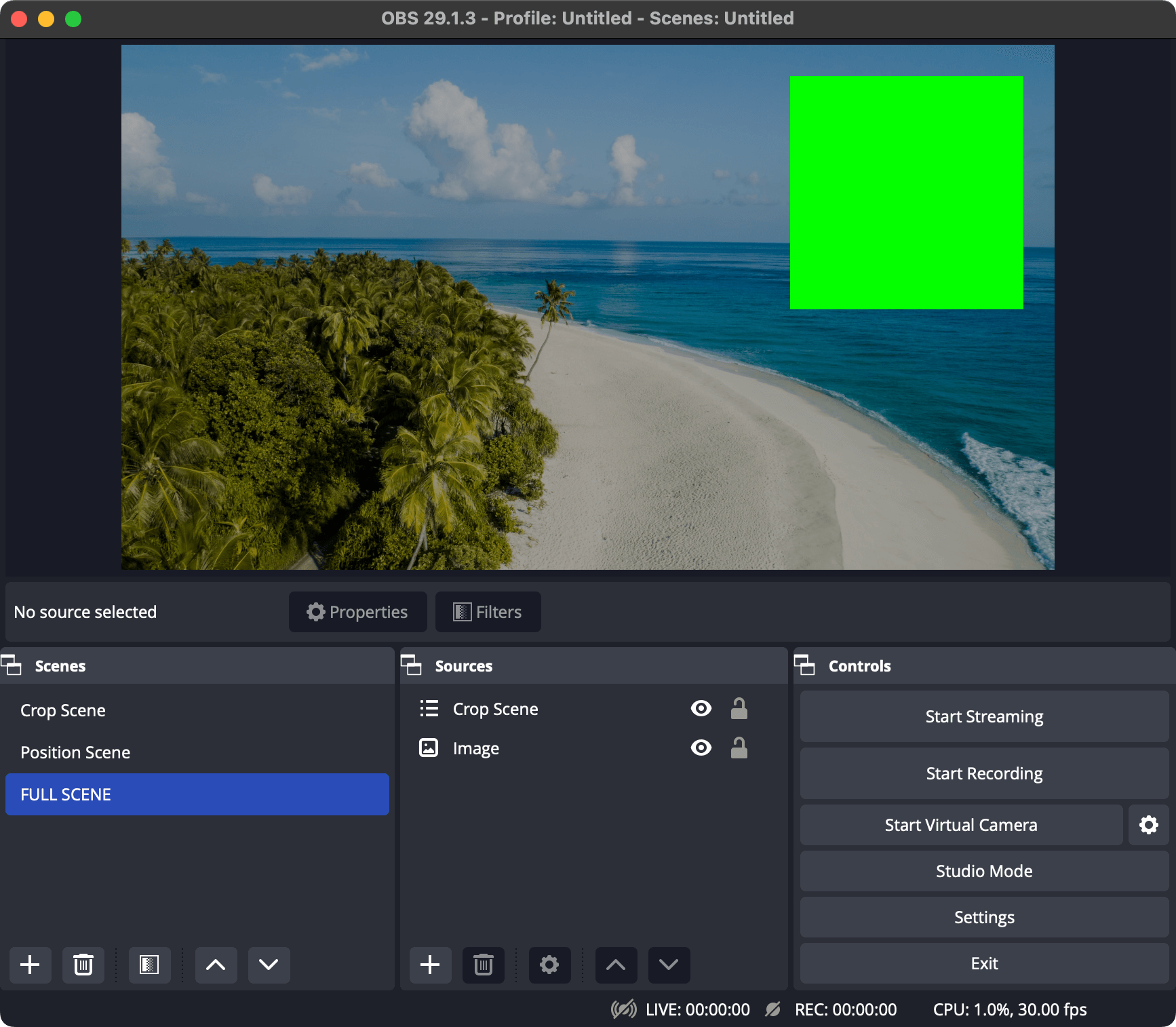Image resolution: width=1176 pixels, height=1027 pixels.
Task: Hide the Crop Scene source visibility
Action: coord(701,709)
